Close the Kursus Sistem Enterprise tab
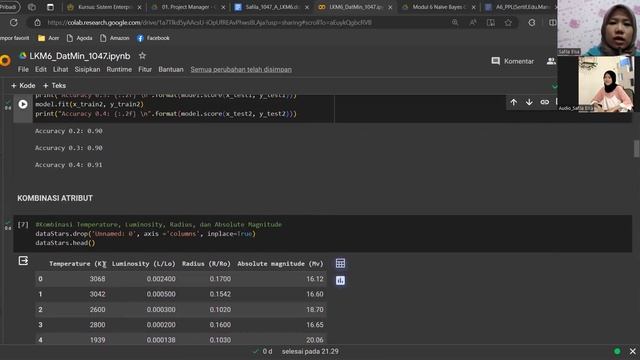This screenshot has width=640, height=360. (x=139, y=7)
